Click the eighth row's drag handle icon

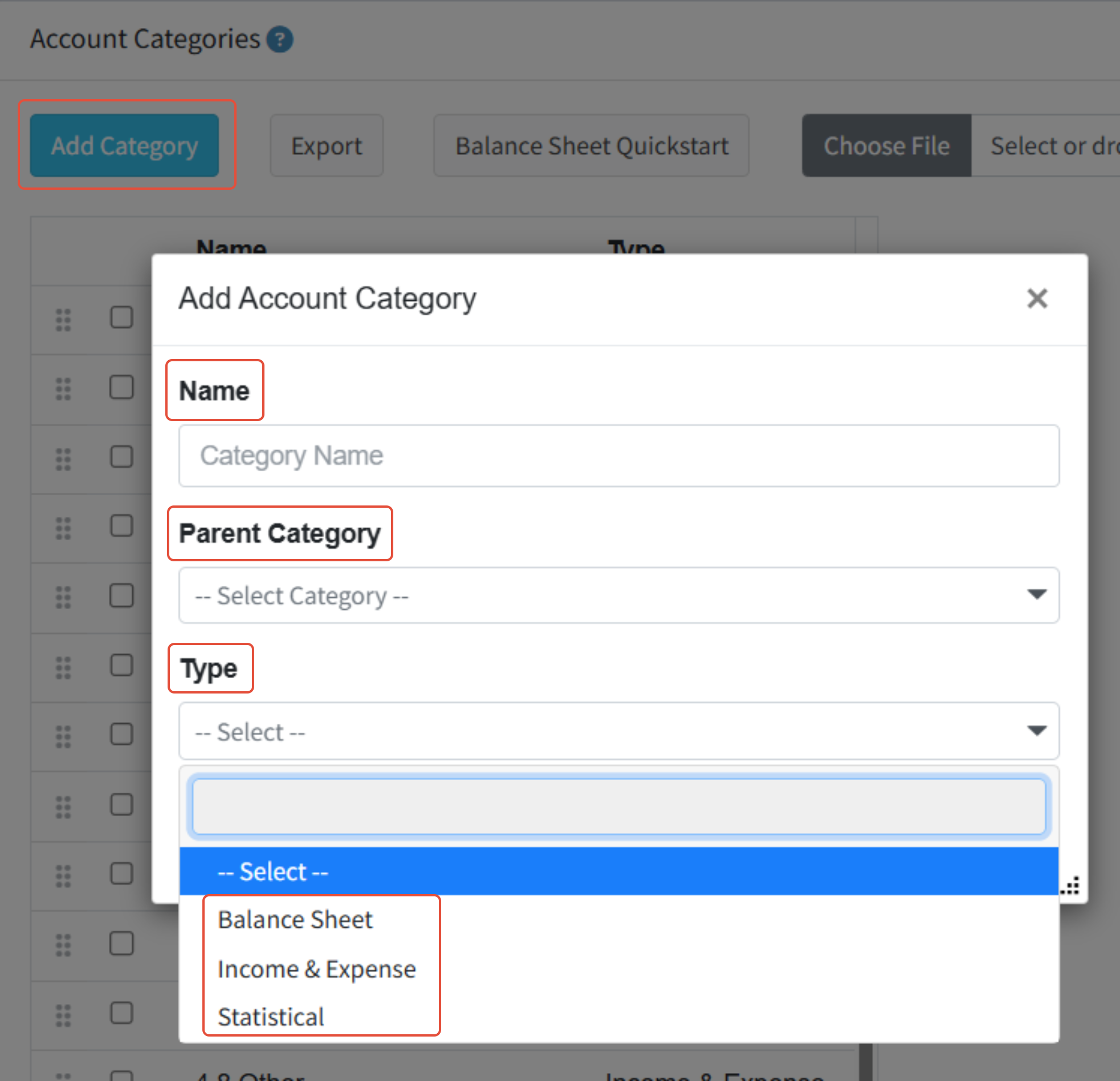pyautogui.click(x=63, y=806)
